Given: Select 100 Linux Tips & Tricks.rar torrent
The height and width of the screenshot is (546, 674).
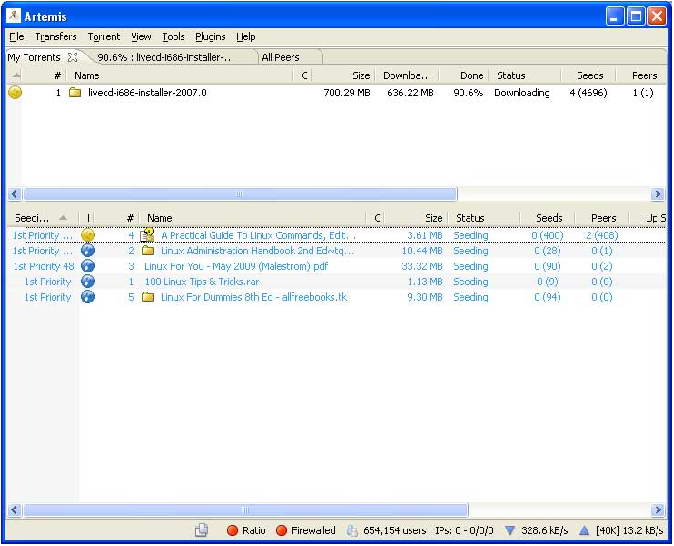Looking at the screenshot, I should 337,282.
